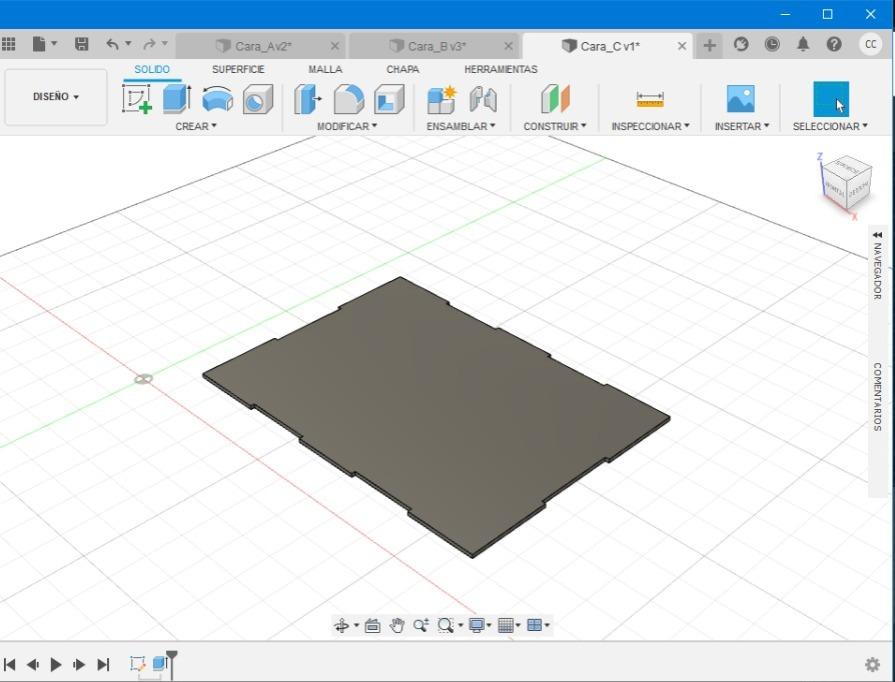The height and width of the screenshot is (682, 895).
Task: Open the Help question mark
Action: click(x=834, y=44)
